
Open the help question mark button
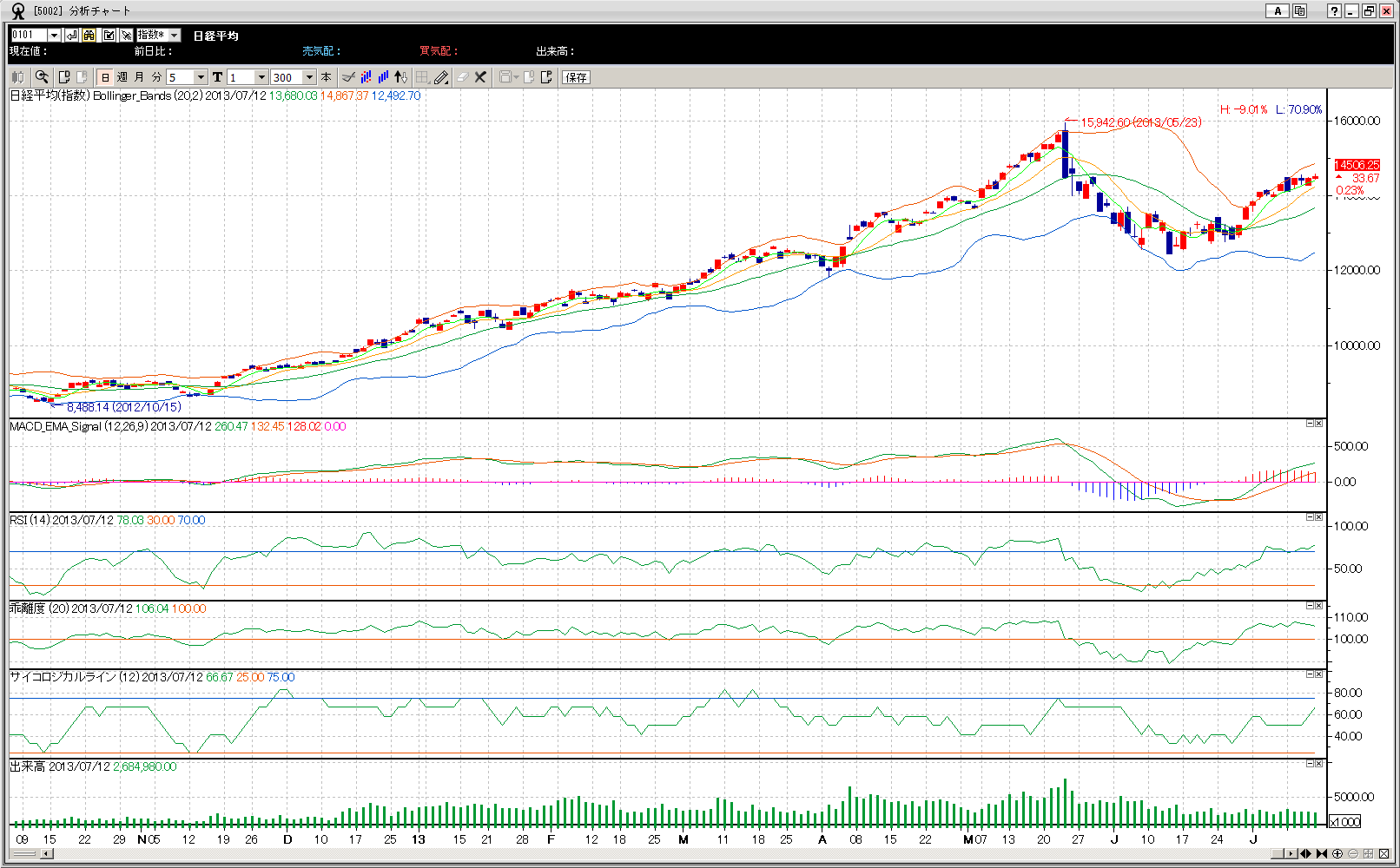[1334, 11]
